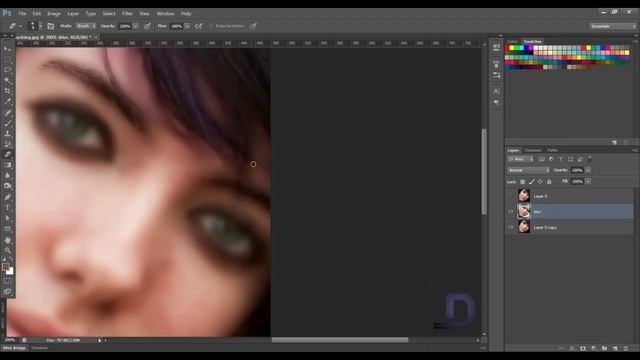
Task: Select the Horizontal Type tool
Action: 7,208
